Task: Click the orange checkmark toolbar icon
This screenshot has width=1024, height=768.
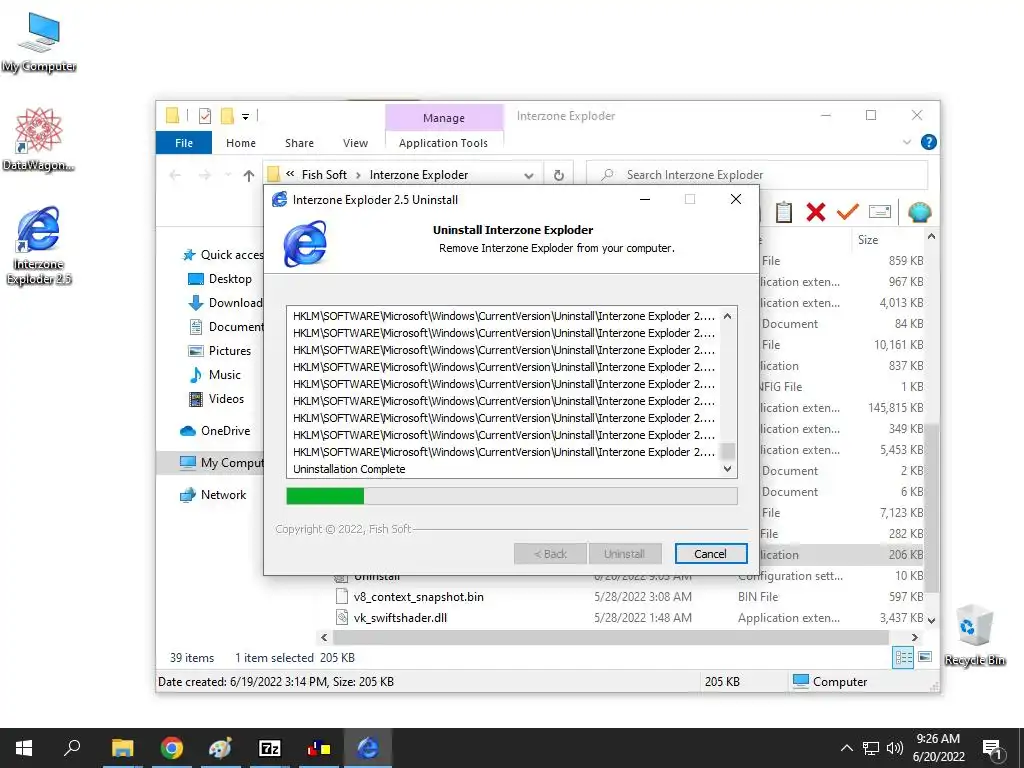Action: (848, 212)
